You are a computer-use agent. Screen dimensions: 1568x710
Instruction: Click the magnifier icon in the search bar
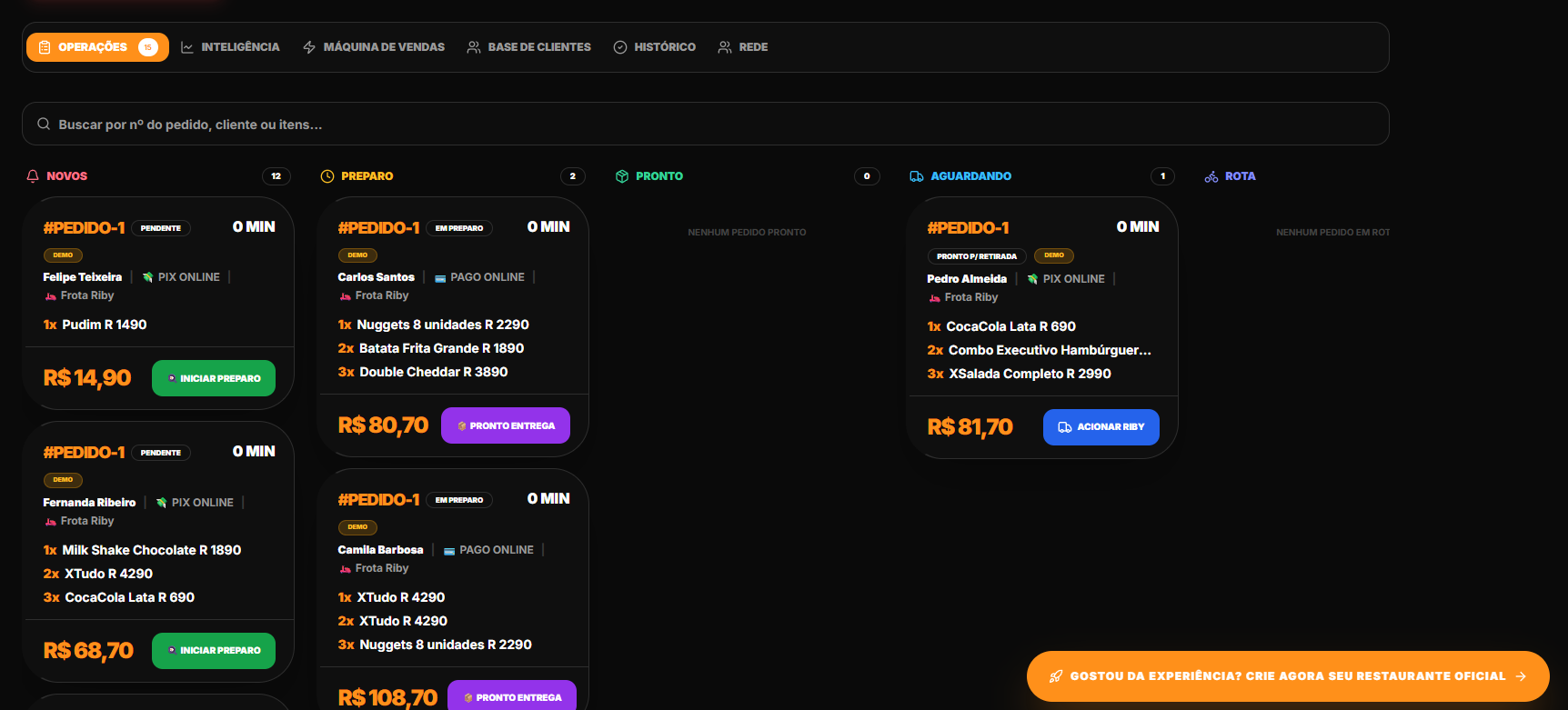click(x=44, y=124)
